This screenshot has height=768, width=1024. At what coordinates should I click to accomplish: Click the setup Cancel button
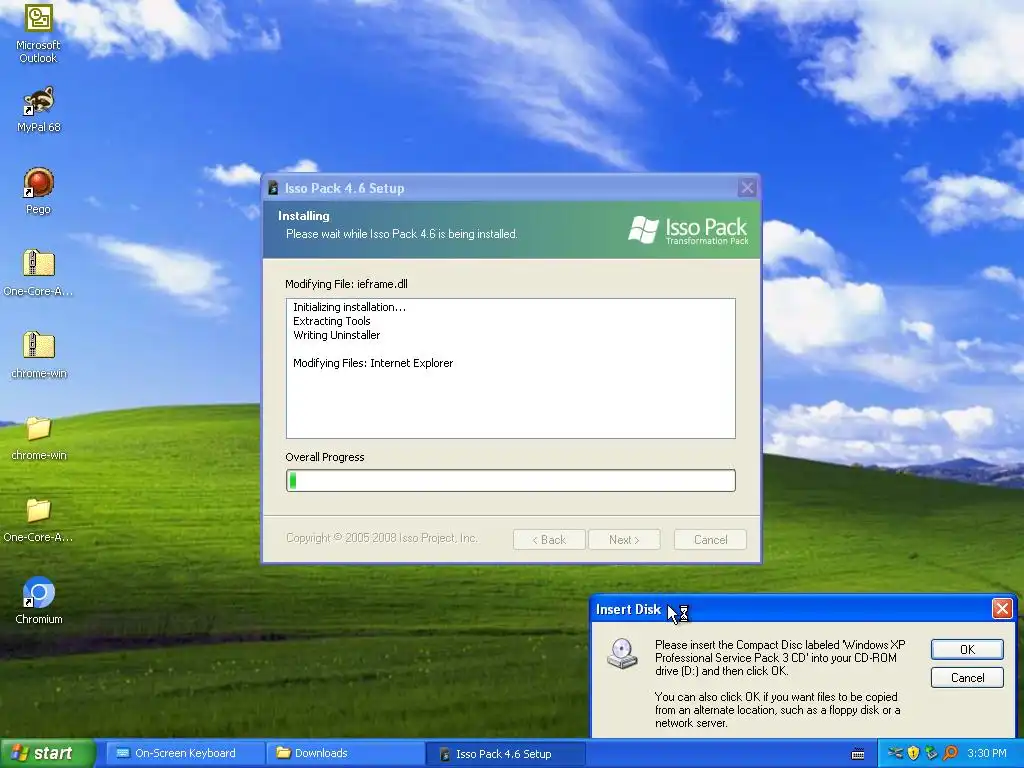(x=710, y=539)
